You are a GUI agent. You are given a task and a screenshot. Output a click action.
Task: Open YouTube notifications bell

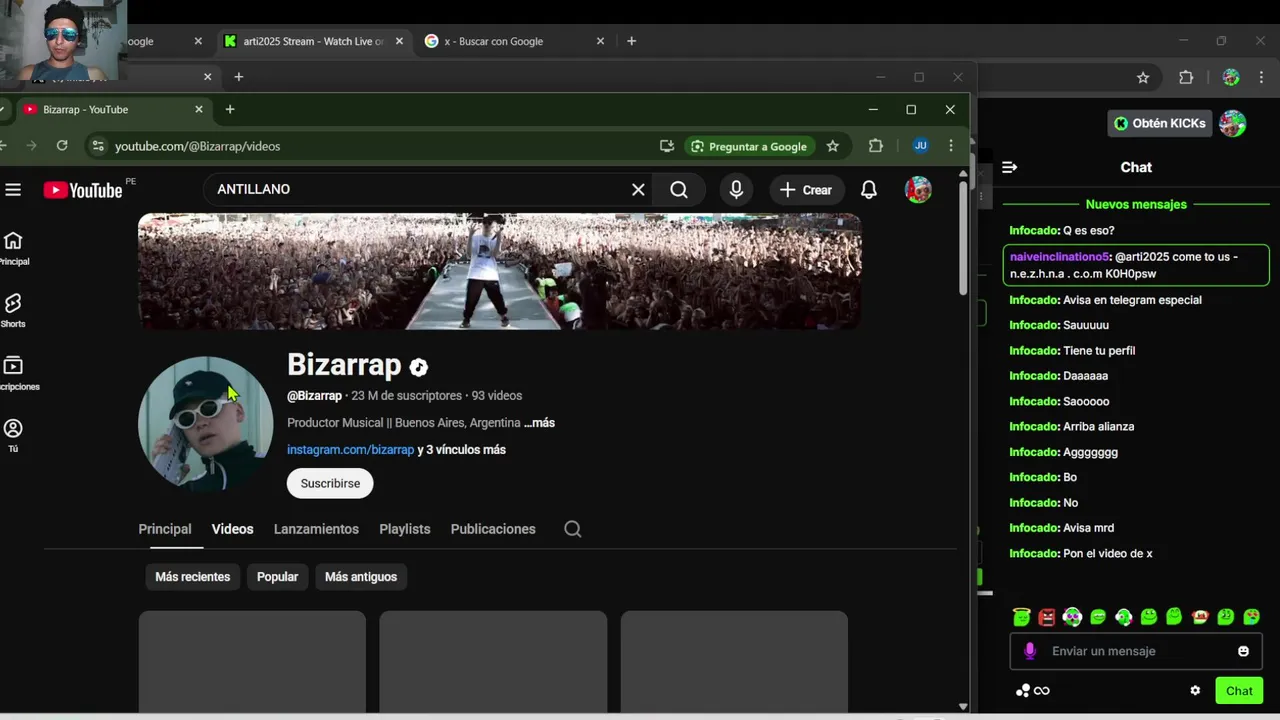pyautogui.click(x=869, y=190)
